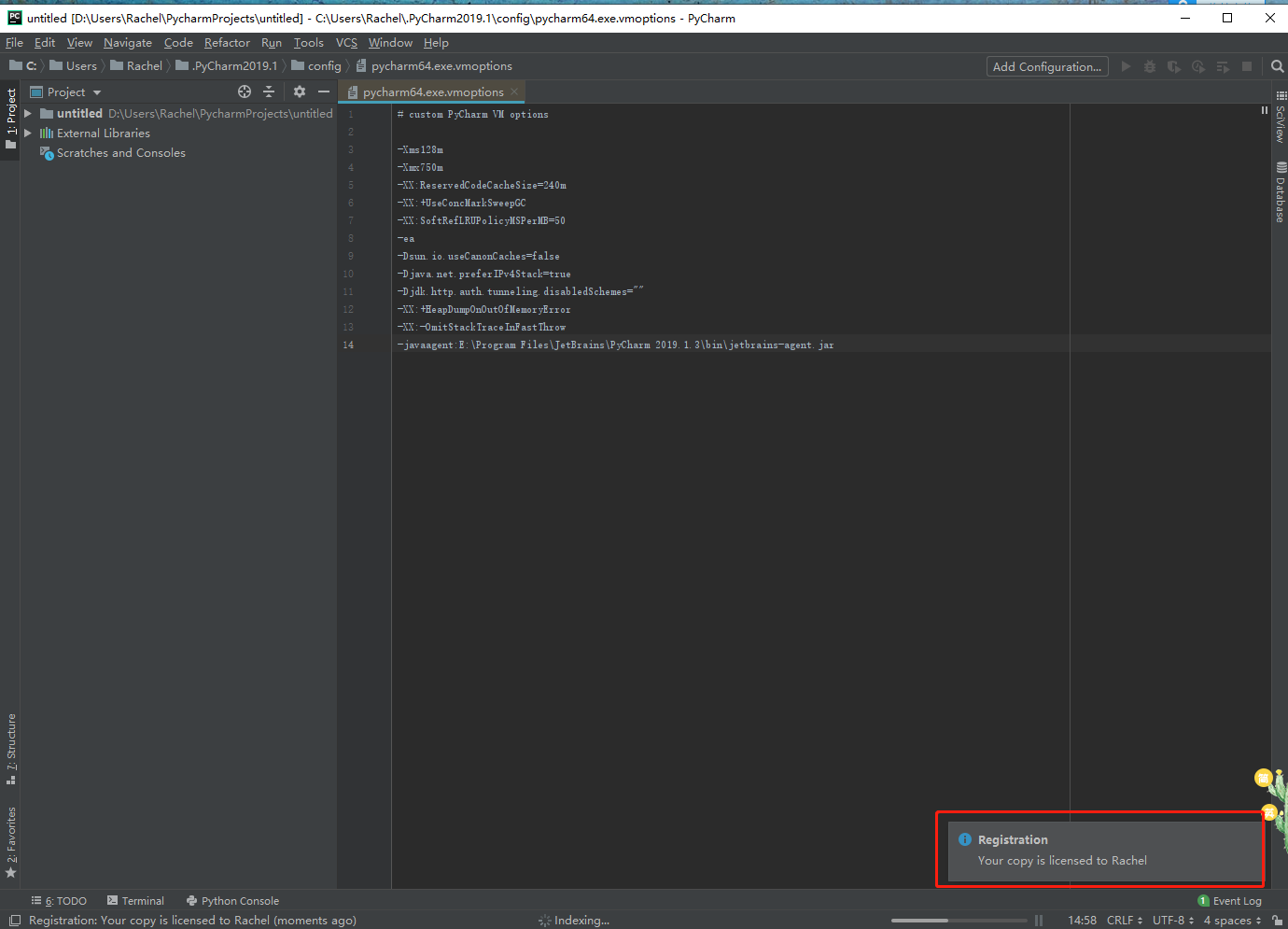The height and width of the screenshot is (929, 1288).
Task: Close the pycharm64.exe.vmoptions tab
Action: [514, 91]
